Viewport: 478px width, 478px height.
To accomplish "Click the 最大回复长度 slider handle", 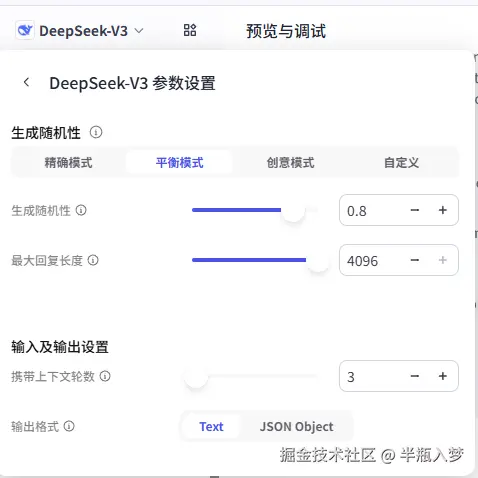I will [318, 260].
